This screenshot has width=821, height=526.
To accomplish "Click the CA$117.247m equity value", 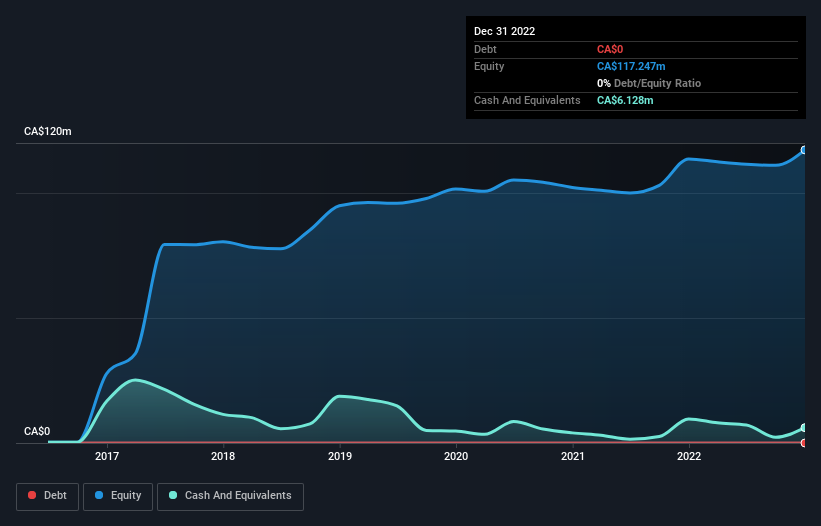I will (x=631, y=66).
